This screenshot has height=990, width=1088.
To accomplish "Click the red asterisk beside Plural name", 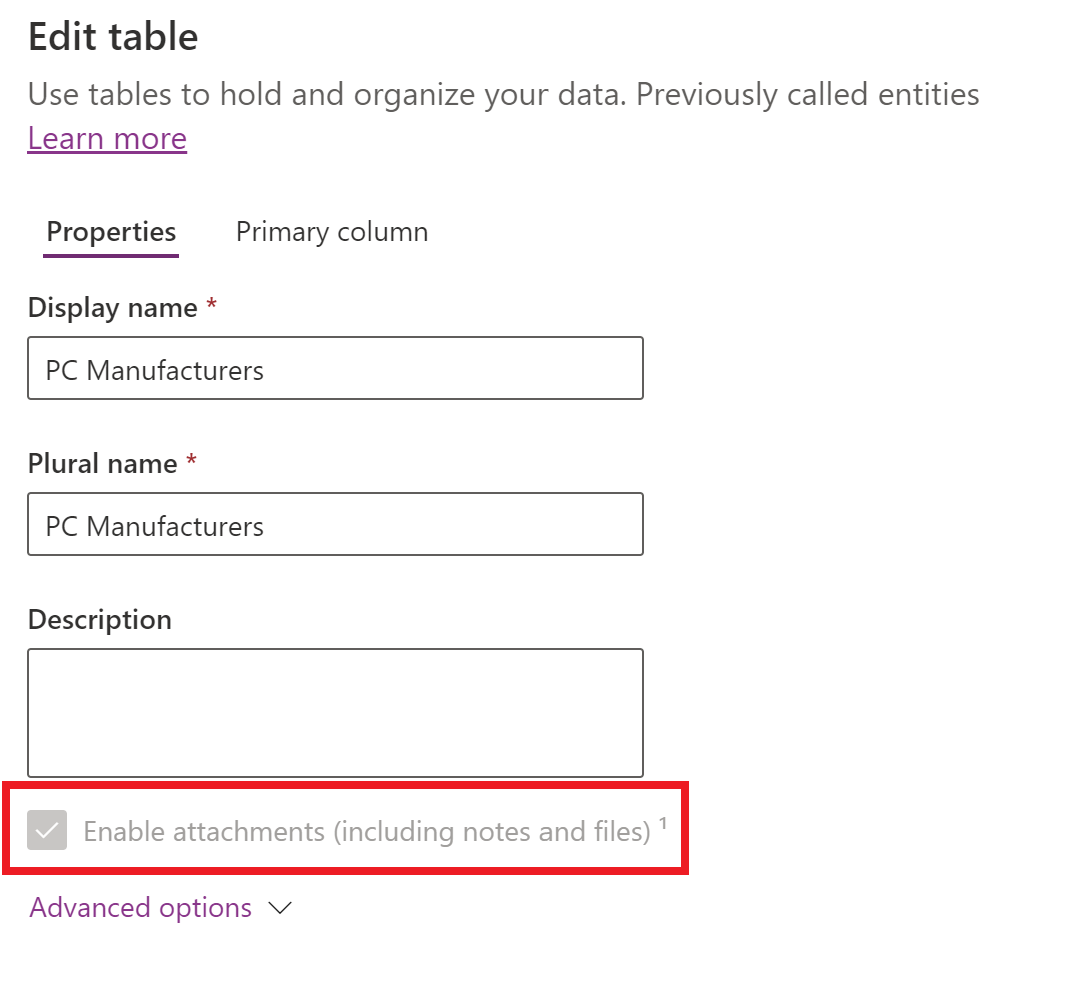I will pos(192,462).
